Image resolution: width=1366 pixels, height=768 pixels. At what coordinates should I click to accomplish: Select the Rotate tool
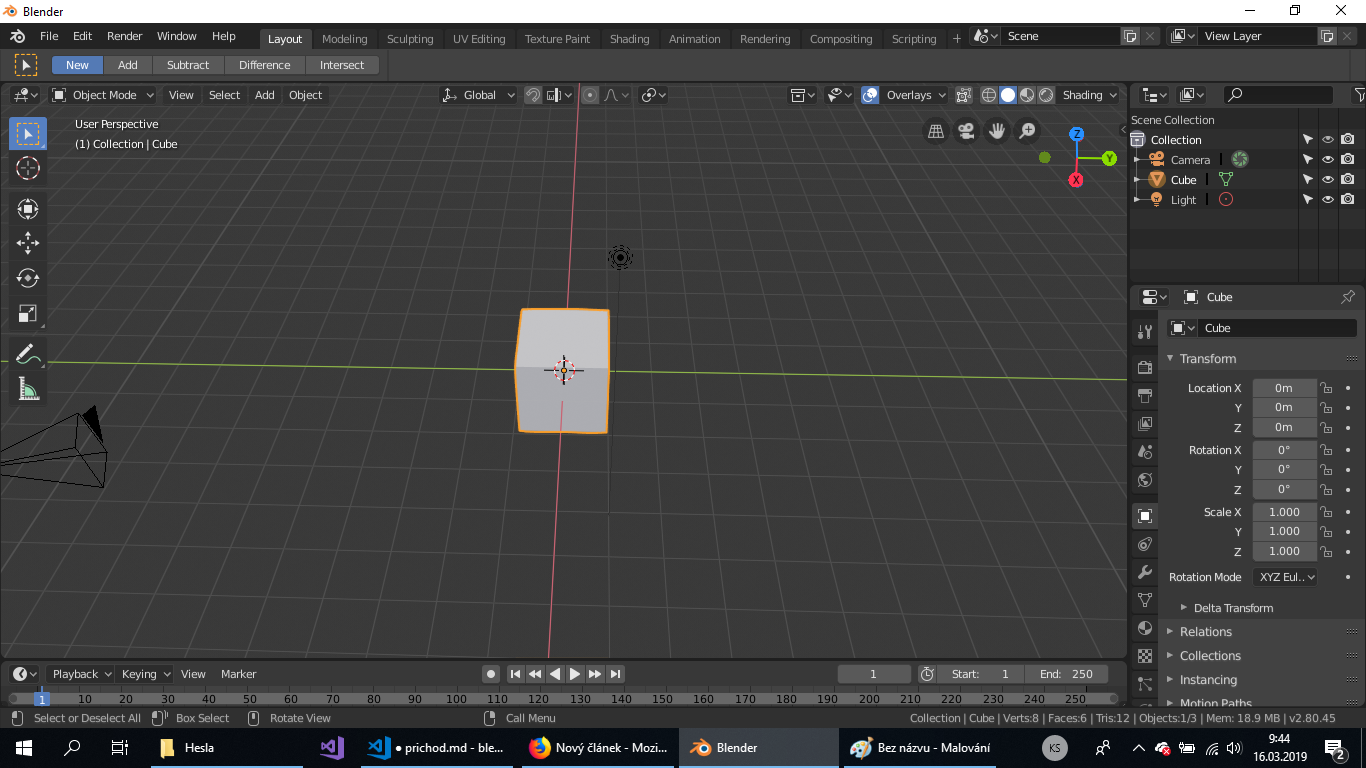[x=28, y=279]
